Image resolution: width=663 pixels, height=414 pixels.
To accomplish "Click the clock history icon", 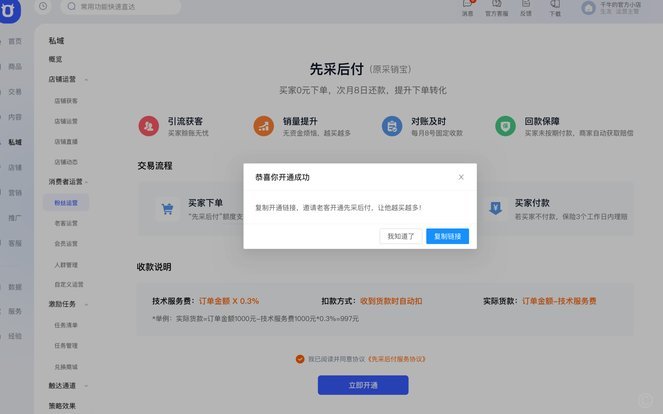I will click(x=43, y=6).
